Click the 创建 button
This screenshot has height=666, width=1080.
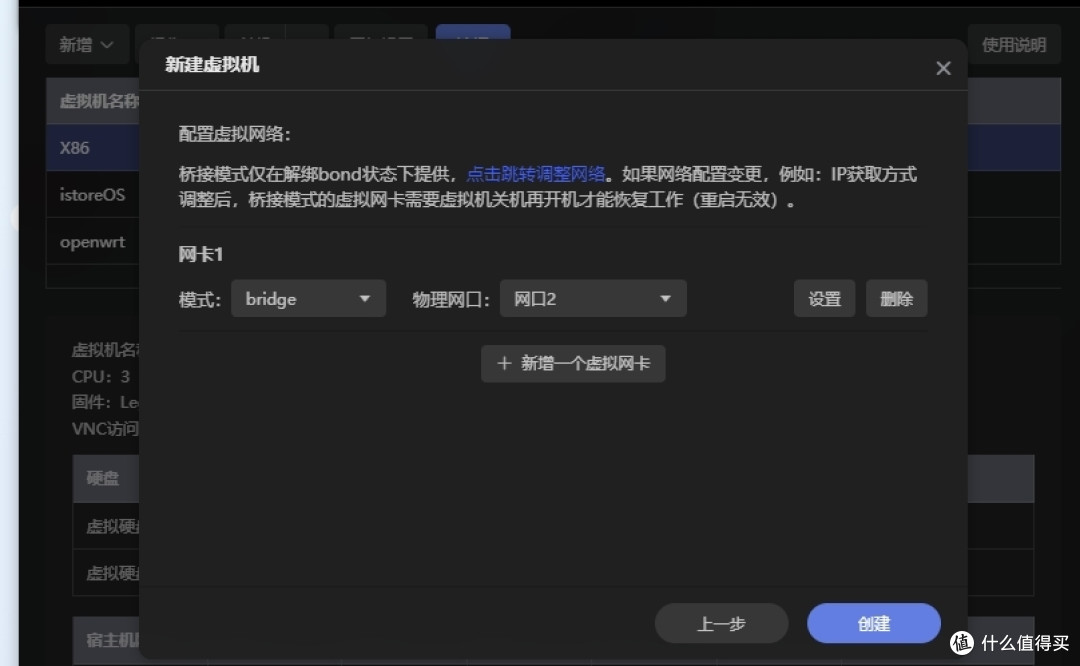tap(873, 623)
